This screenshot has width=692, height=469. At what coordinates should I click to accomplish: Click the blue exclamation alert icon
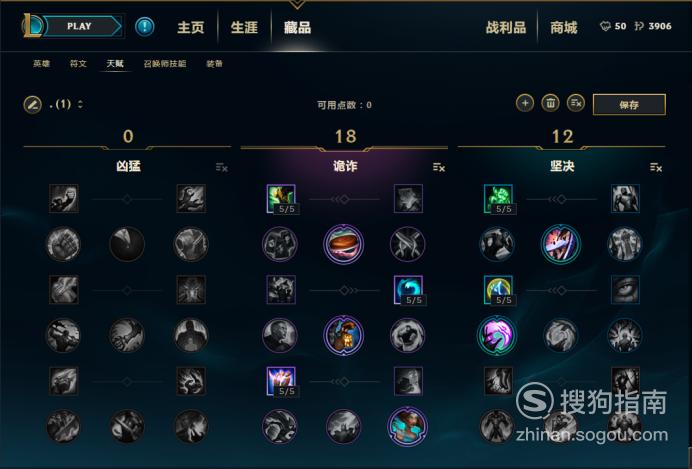[x=144, y=26]
